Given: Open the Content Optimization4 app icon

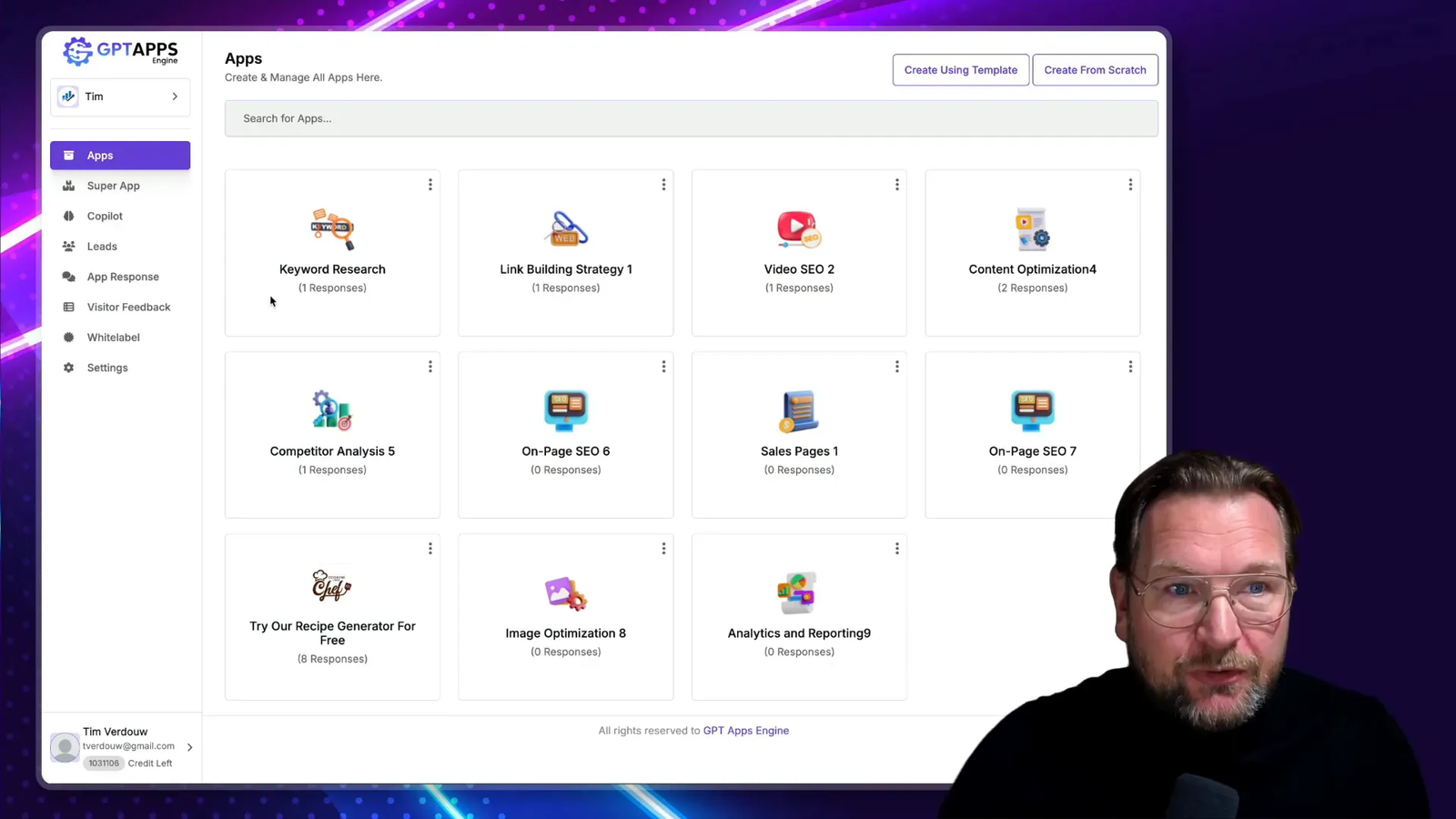Looking at the screenshot, I should click(x=1033, y=229).
